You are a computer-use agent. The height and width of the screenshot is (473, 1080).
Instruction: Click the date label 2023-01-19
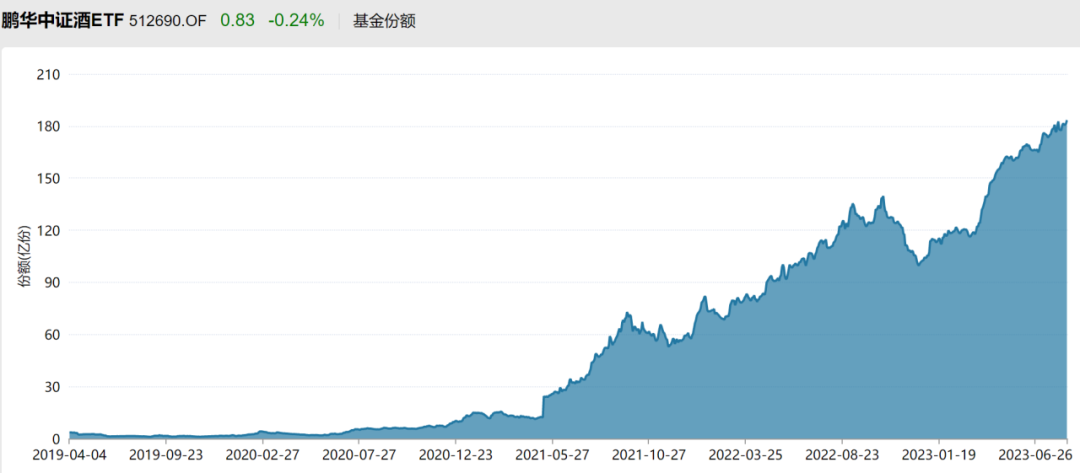click(938, 456)
